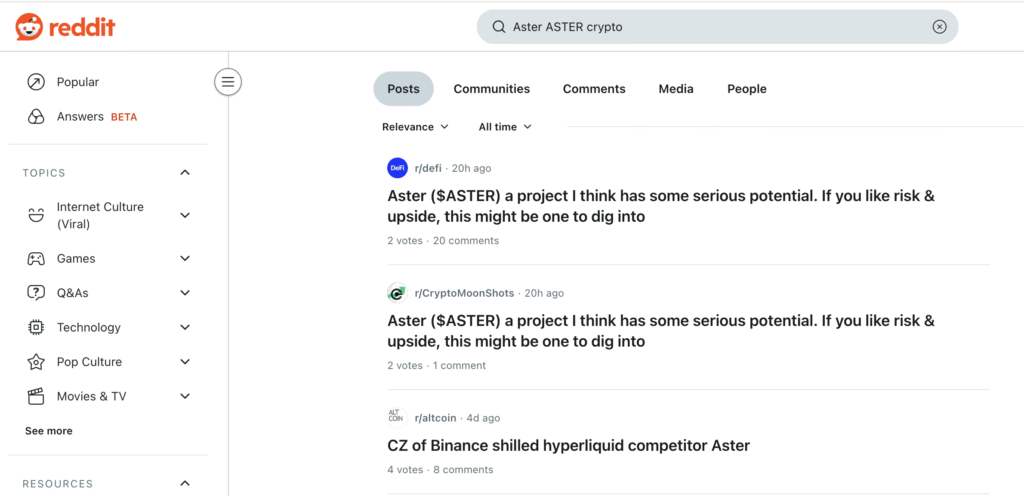Image resolution: width=1024 pixels, height=496 pixels.
Task: Open the All time filter dropdown
Action: [x=505, y=127]
